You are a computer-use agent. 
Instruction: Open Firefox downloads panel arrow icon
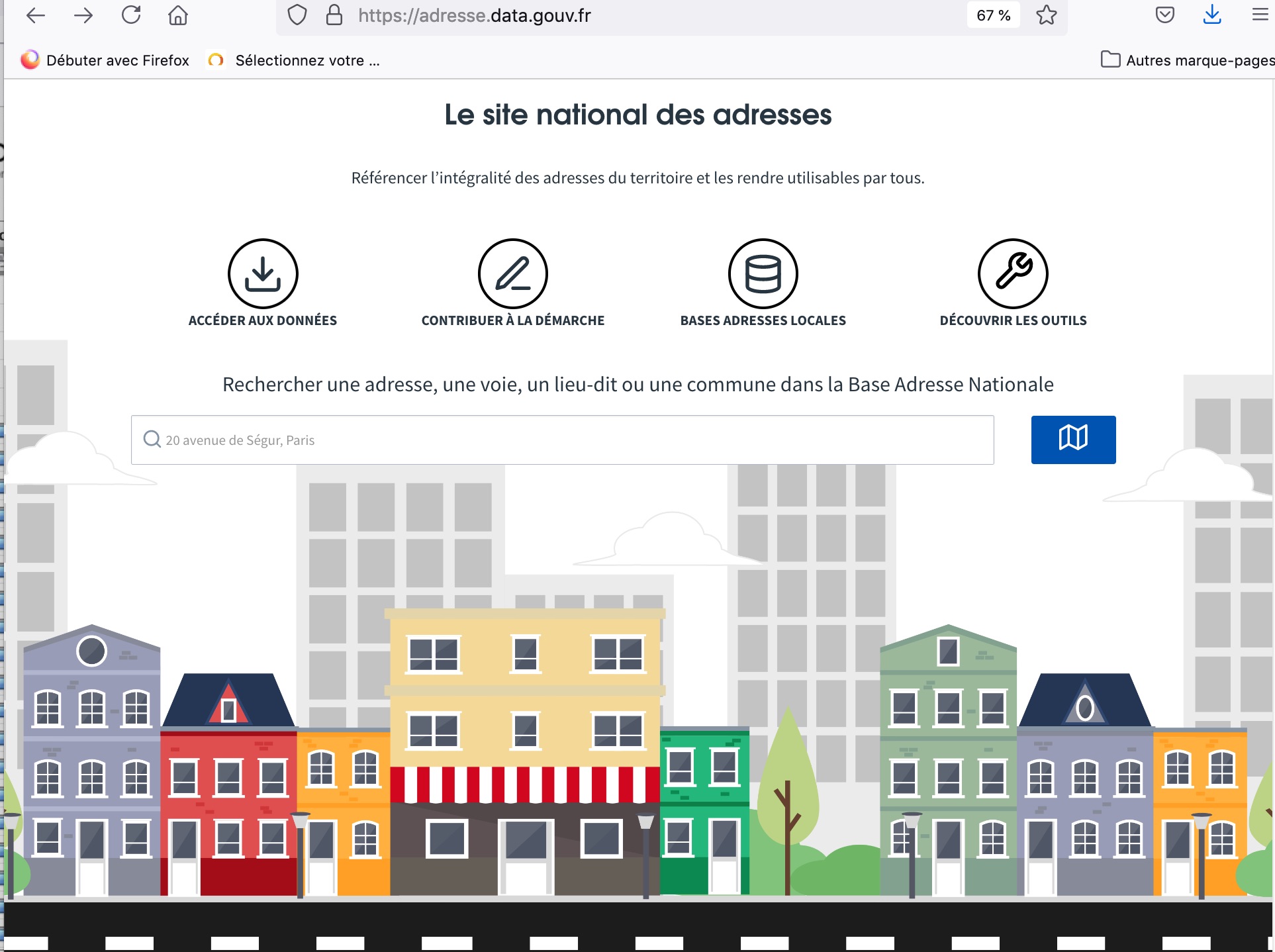[x=1212, y=15]
